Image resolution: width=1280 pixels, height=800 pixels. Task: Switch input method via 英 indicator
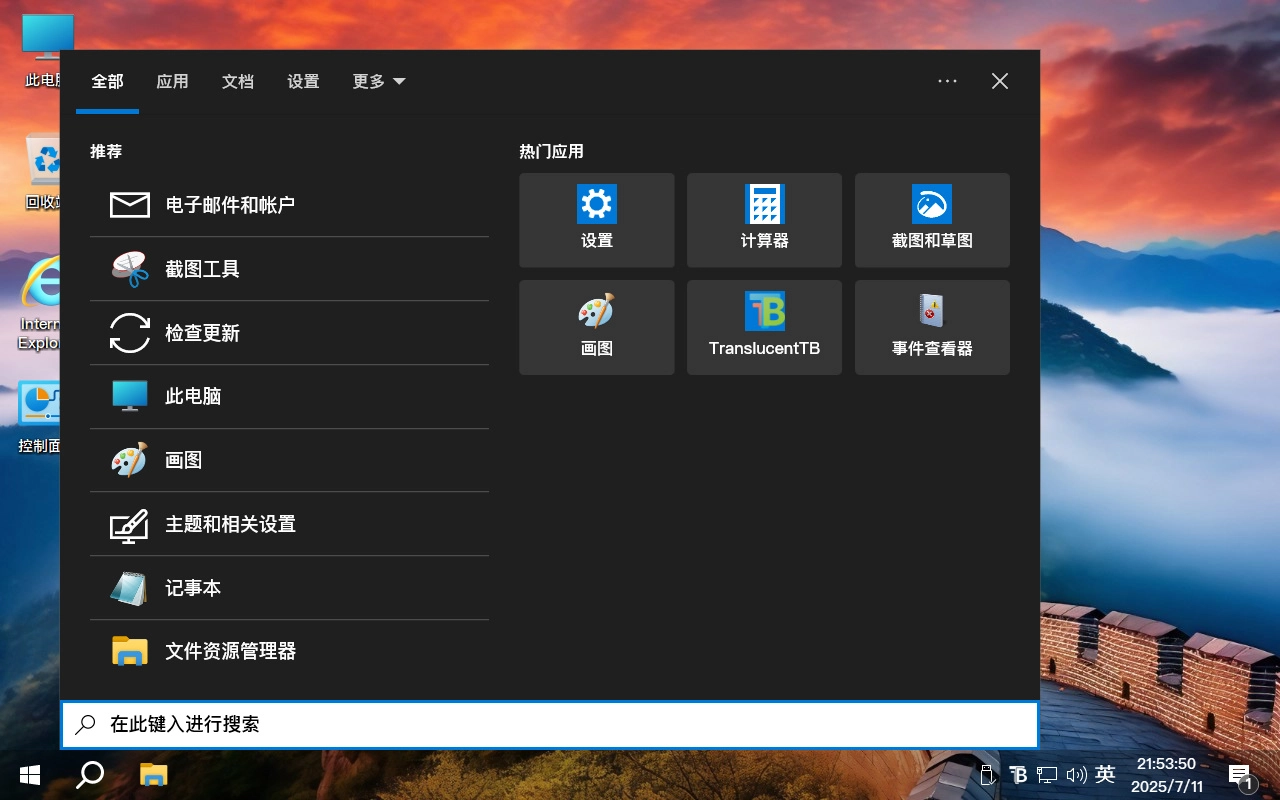click(1105, 774)
